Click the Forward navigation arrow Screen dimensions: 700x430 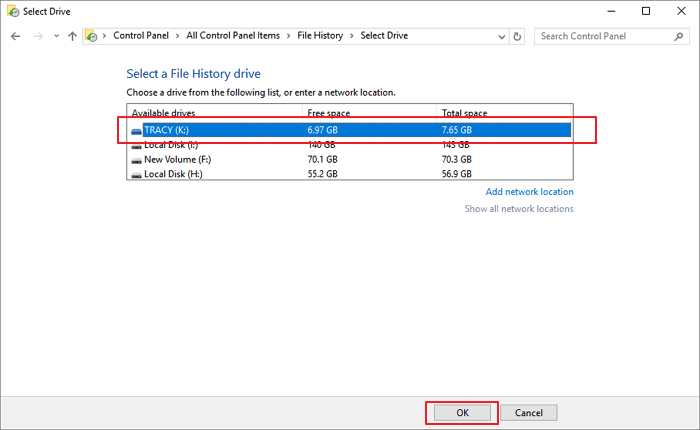click(38, 36)
